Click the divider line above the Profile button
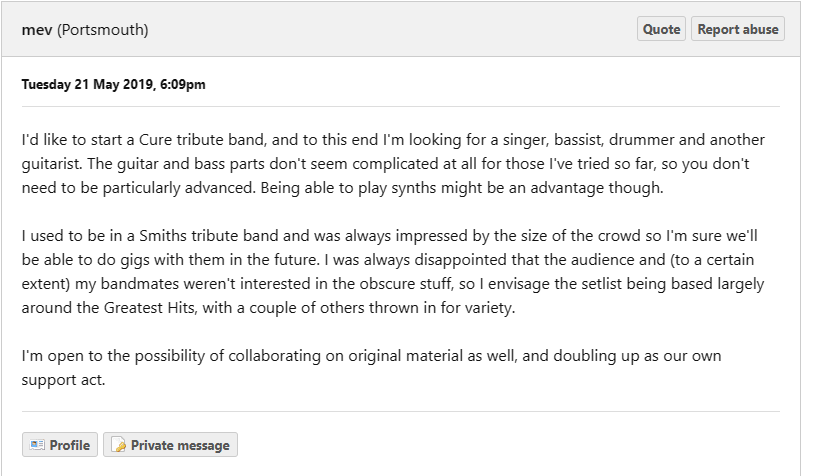The width and height of the screenshot is (813, 476). pos(400,411)
